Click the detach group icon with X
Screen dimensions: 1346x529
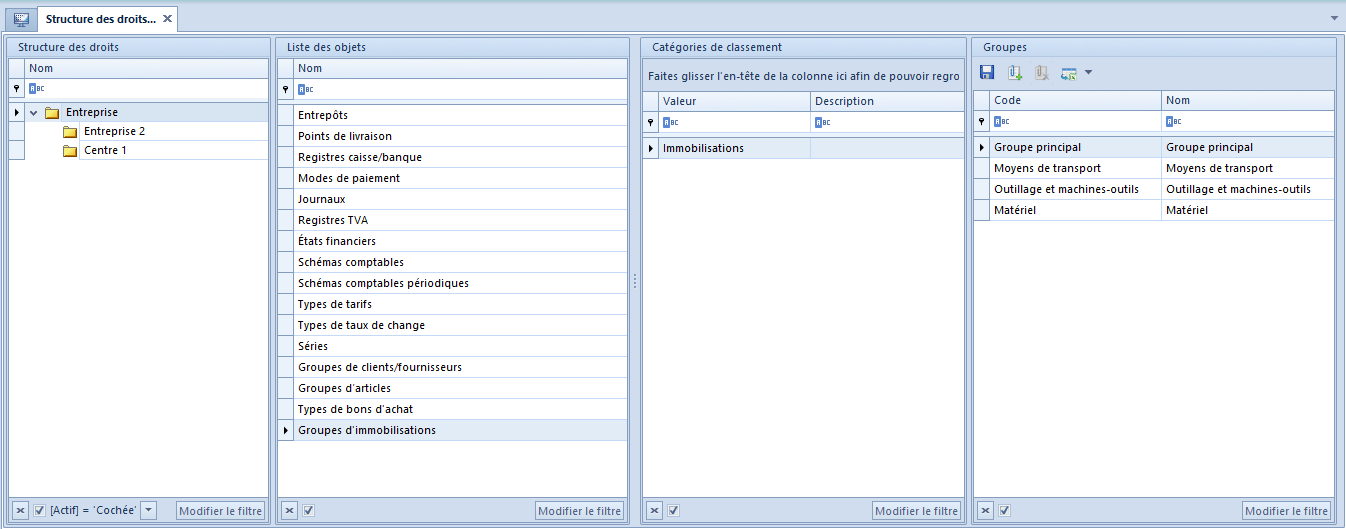click(x=1041, y=73)
